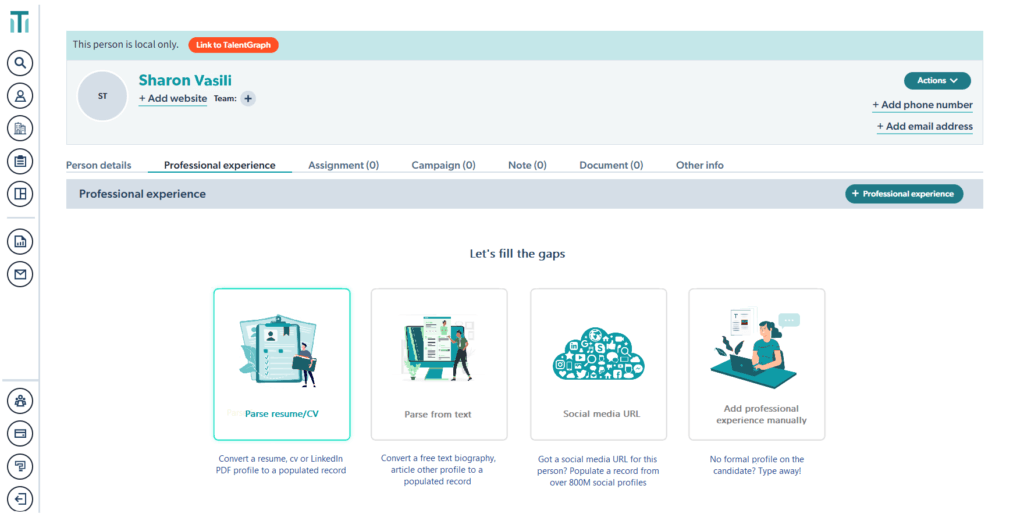Open the companies building icon
The width and height of the screenshot is (1024, 514).
(20, 128)
